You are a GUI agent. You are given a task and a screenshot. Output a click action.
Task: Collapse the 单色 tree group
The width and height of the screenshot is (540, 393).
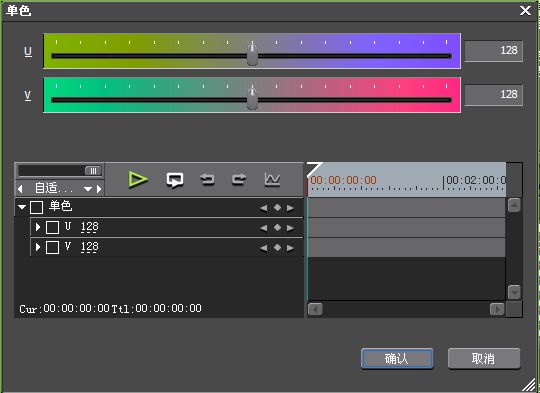[22, 207]
